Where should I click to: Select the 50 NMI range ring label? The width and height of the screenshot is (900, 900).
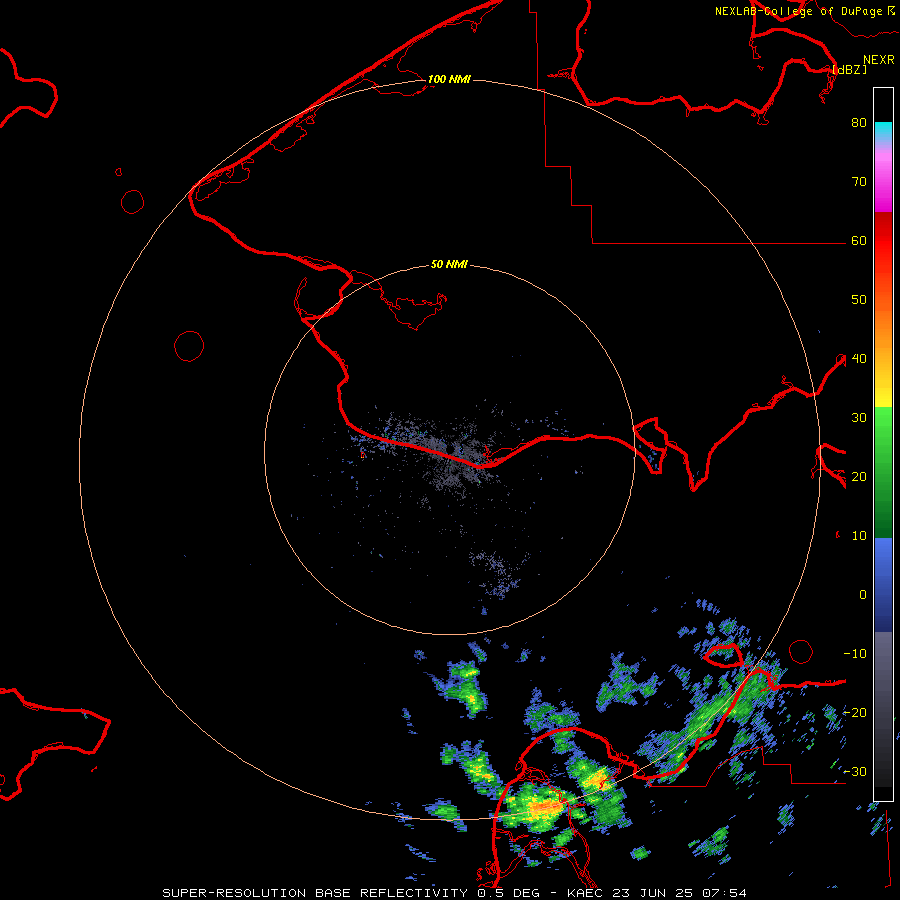(449, 265)
